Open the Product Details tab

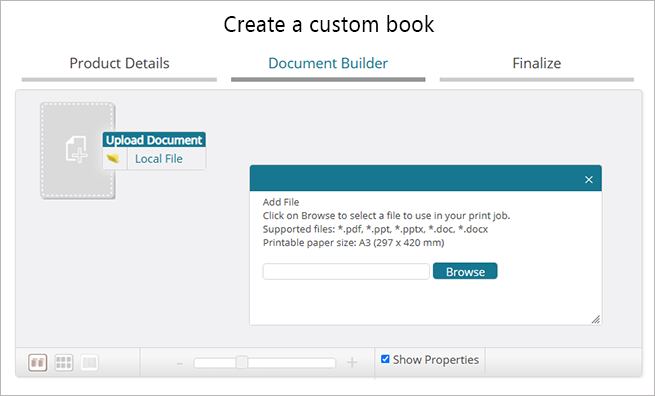click(119, 63)
